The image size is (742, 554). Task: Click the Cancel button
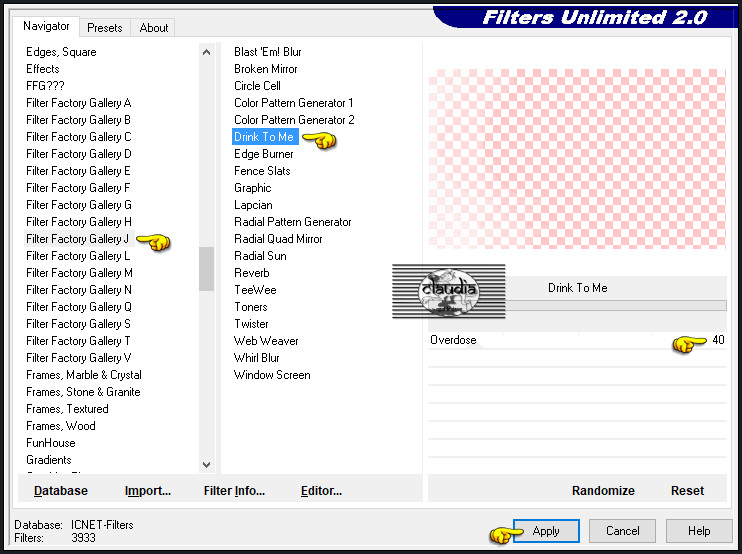(622, 531)
